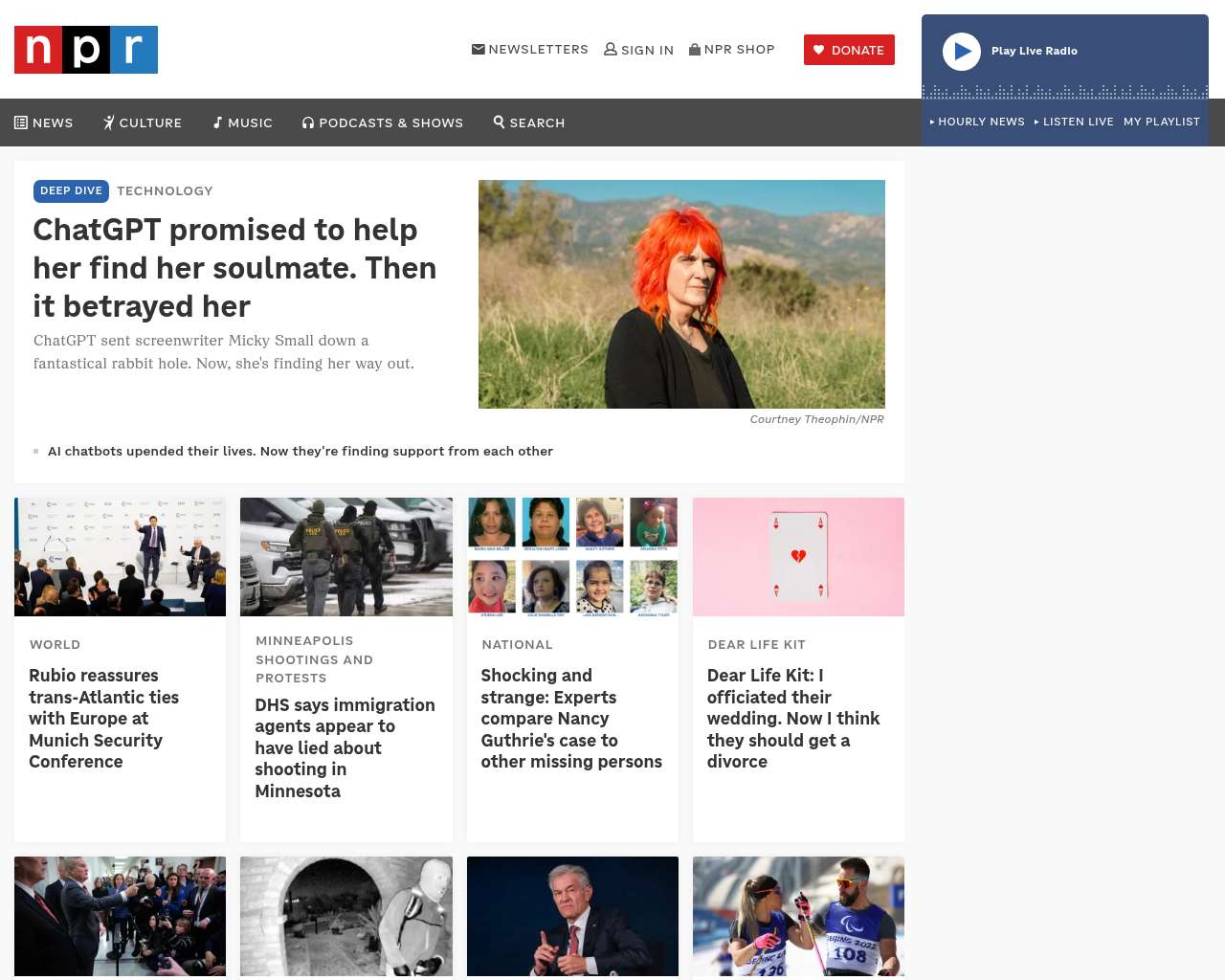1225x980 pixels.
Task: Click the World category label
Action: point(55,644)
